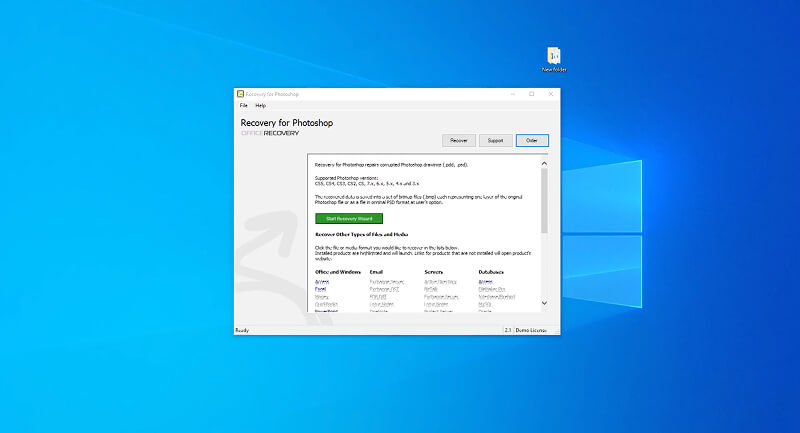Click the first Exchange Server link under Email
Viewport: 800px width, 433px height.
385,281
